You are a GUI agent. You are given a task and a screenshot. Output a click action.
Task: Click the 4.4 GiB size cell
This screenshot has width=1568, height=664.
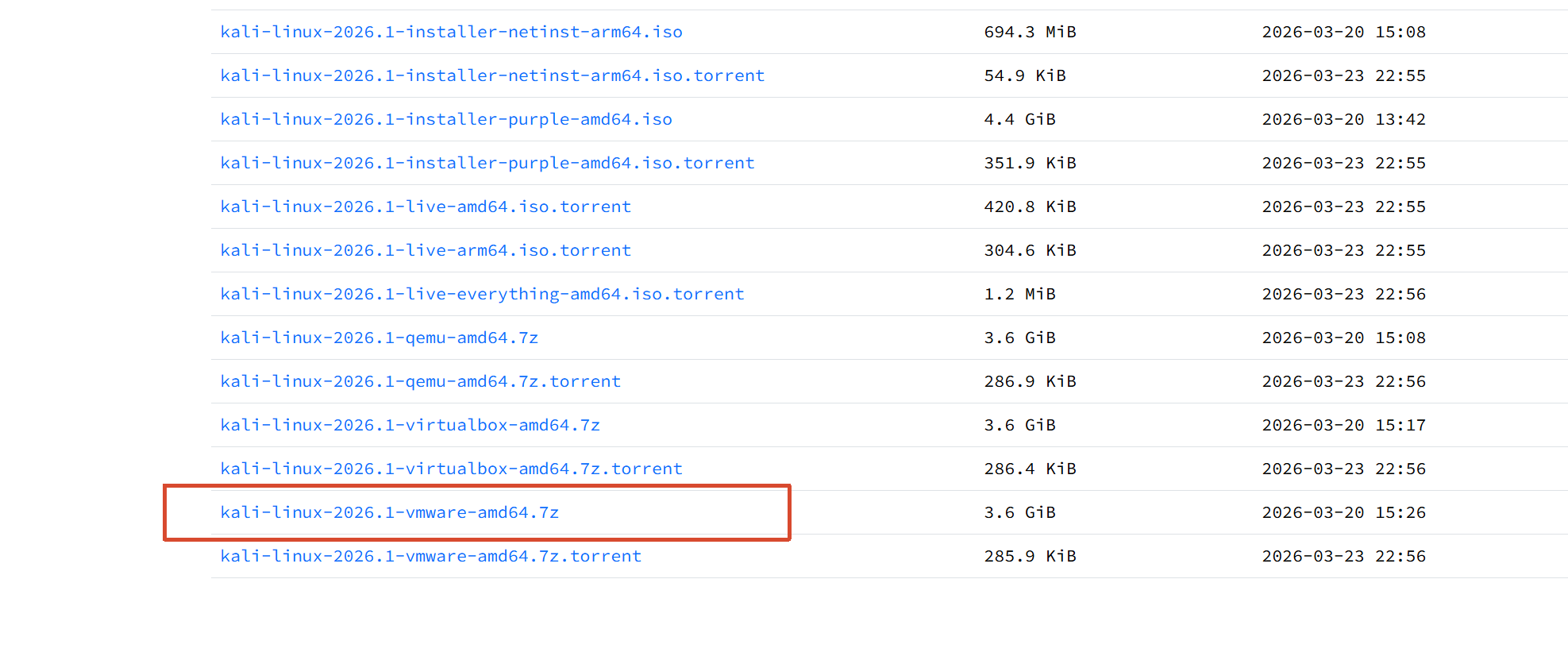click(1019, 119)
